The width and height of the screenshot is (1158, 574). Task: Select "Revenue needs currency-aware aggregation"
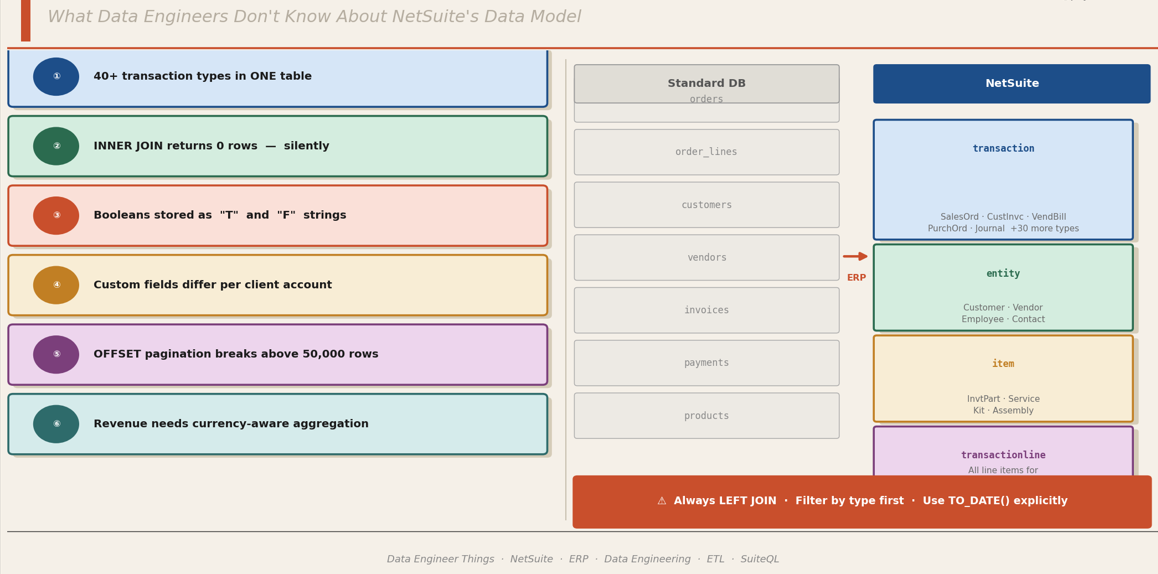(230, 424)
